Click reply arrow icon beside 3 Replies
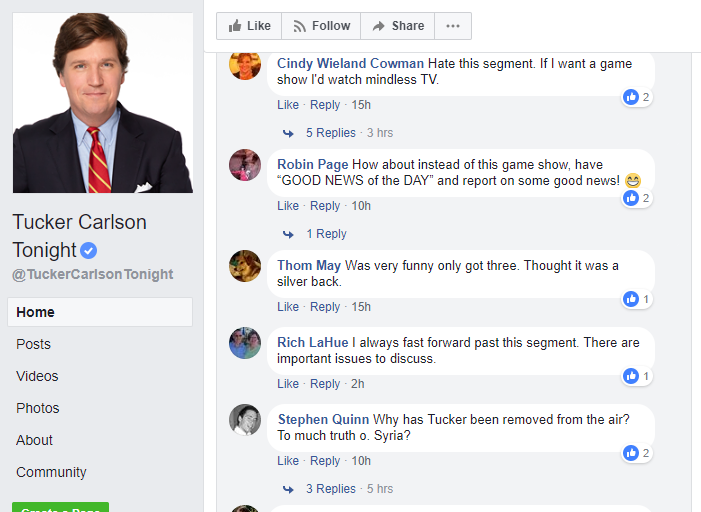 tap(288, 489)
